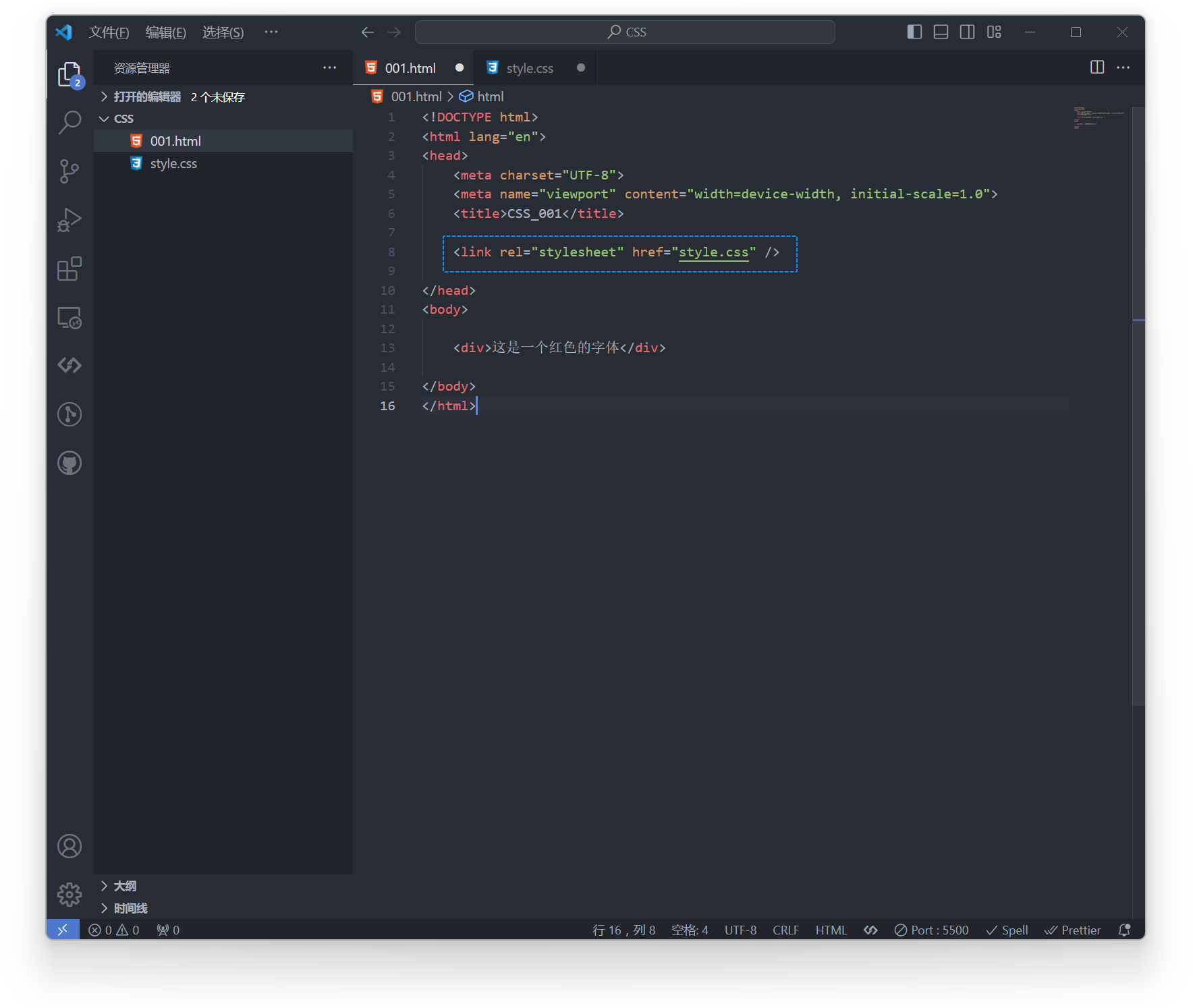Open the Source Control view
The image size is (1193, 1008).
click(70, 171)
